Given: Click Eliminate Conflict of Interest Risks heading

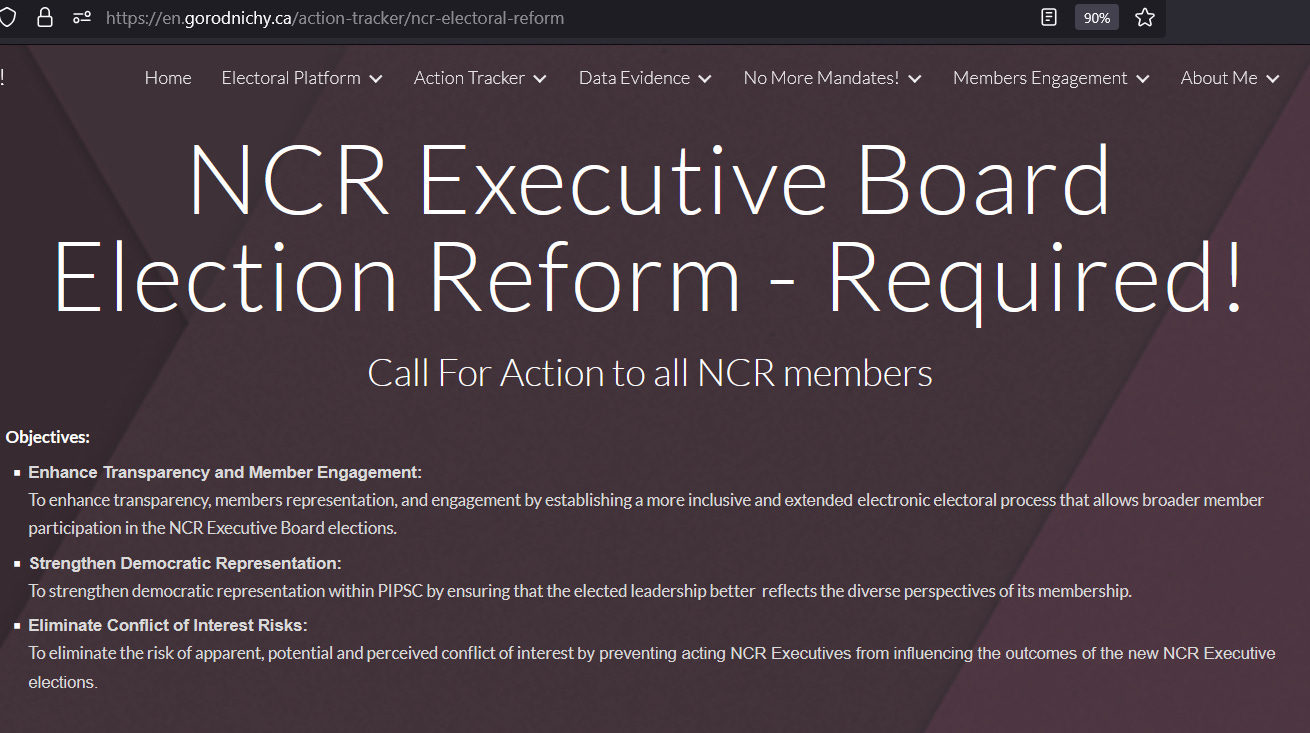Looking at the screenshot, I should pos(168,625).
